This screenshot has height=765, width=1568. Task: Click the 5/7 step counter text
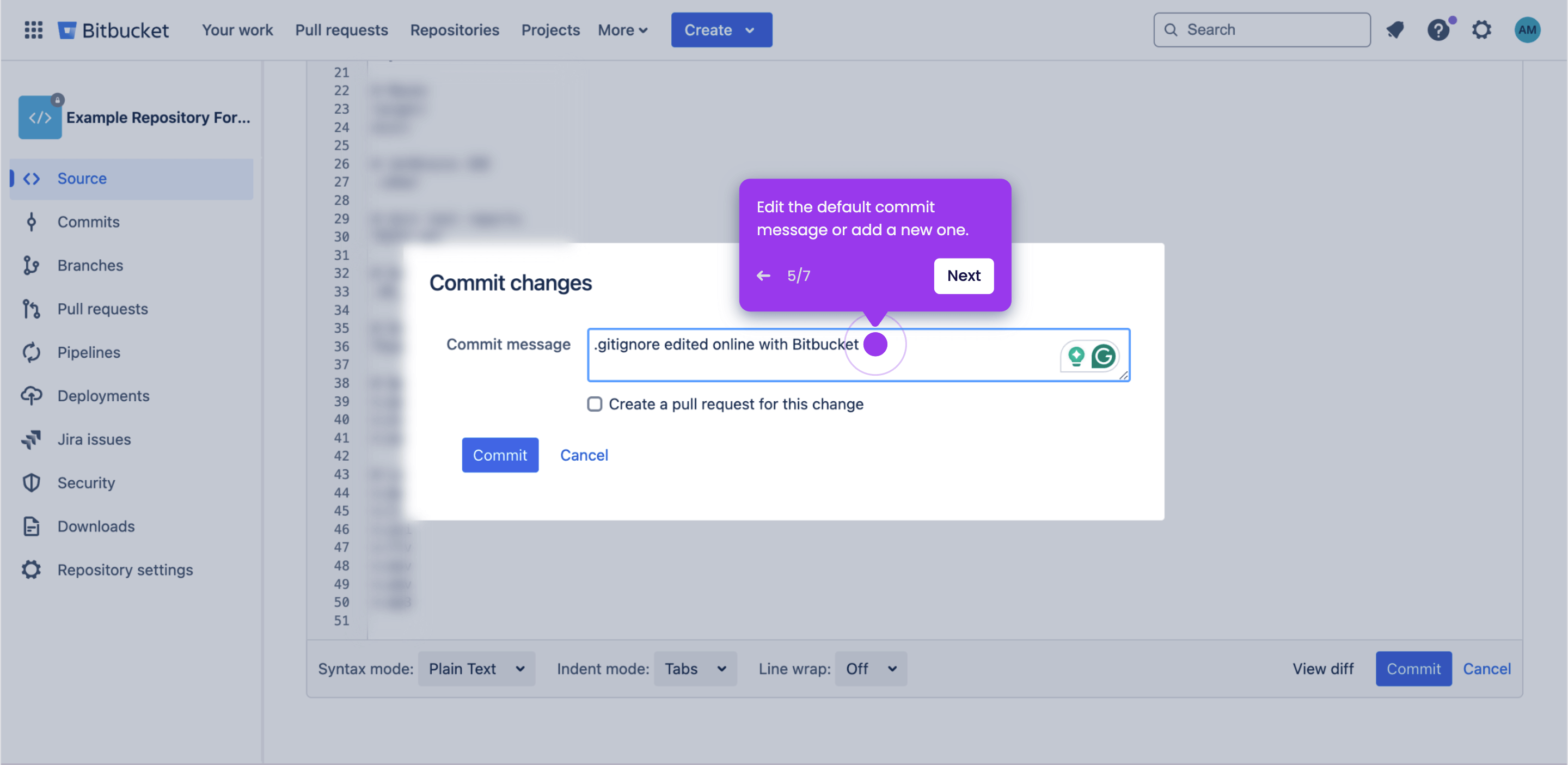799,276
